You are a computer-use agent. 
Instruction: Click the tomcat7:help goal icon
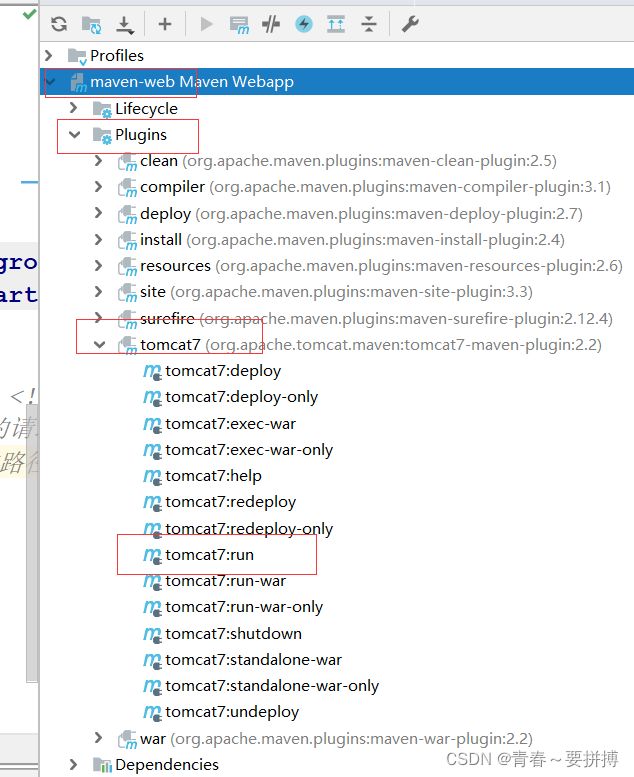coord(152,476)
